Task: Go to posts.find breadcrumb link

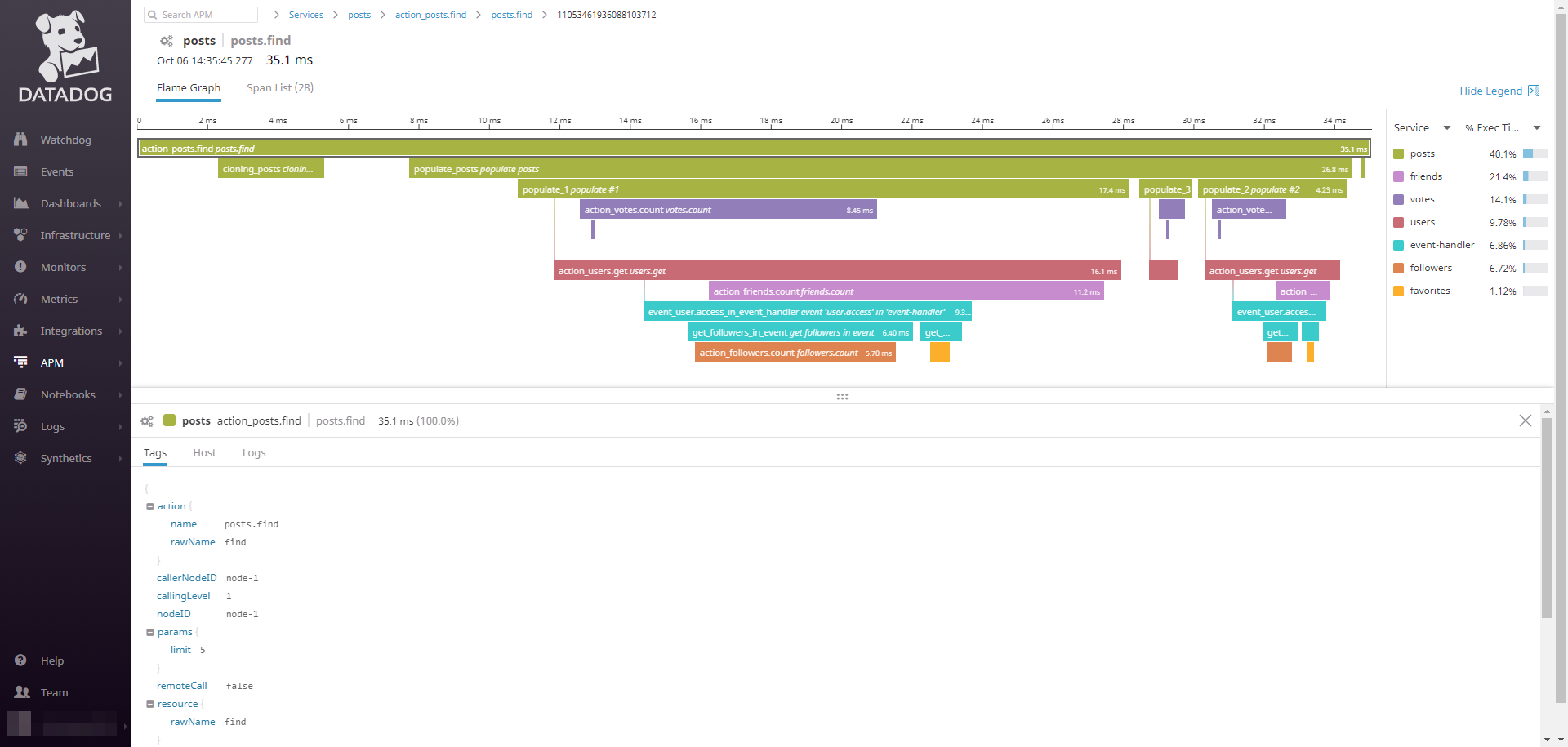Action: click(512, 15)
